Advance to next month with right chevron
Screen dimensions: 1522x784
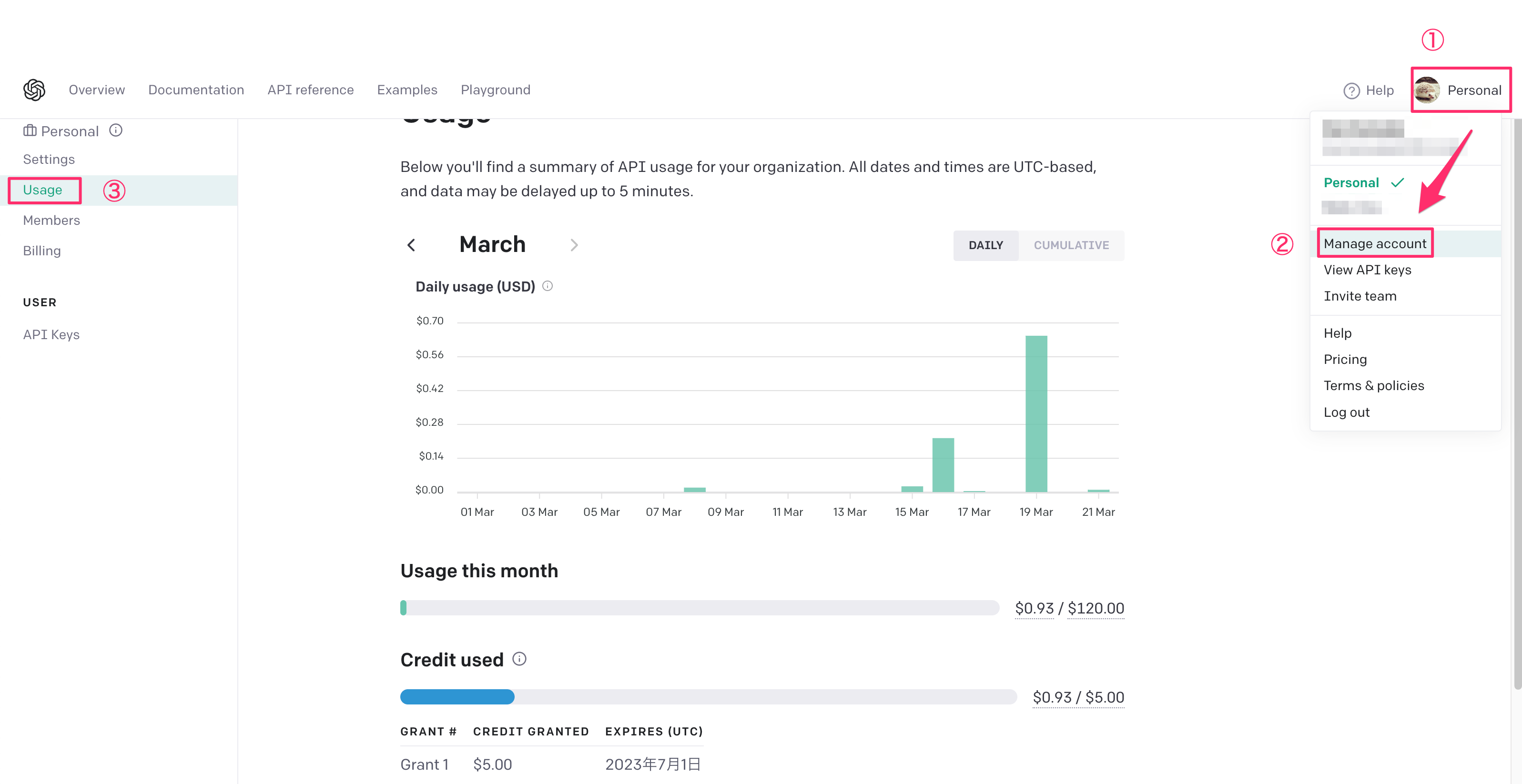click(x=574, y=245)
